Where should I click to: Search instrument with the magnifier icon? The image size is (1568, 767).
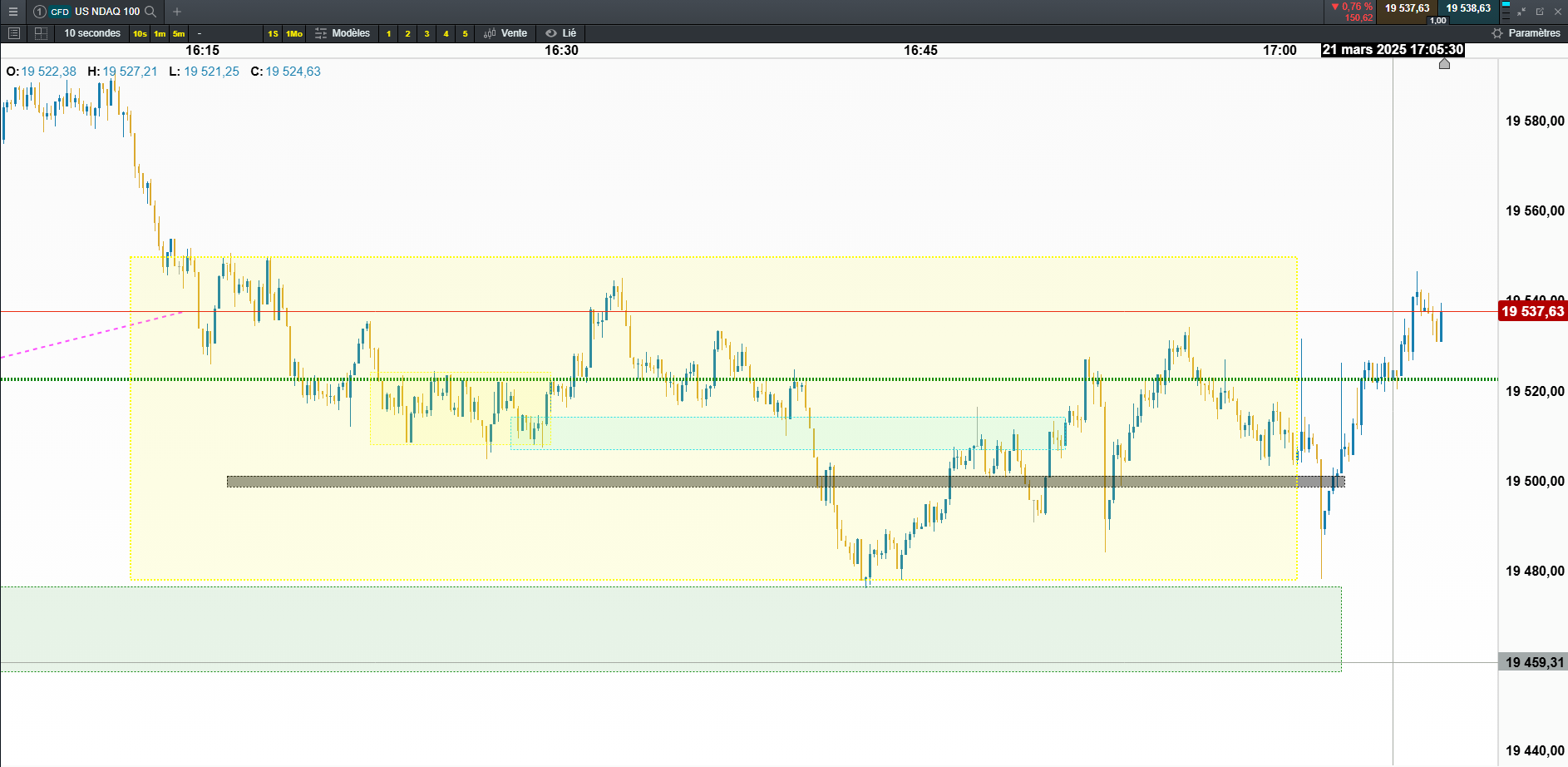click(x=150, y=12)
